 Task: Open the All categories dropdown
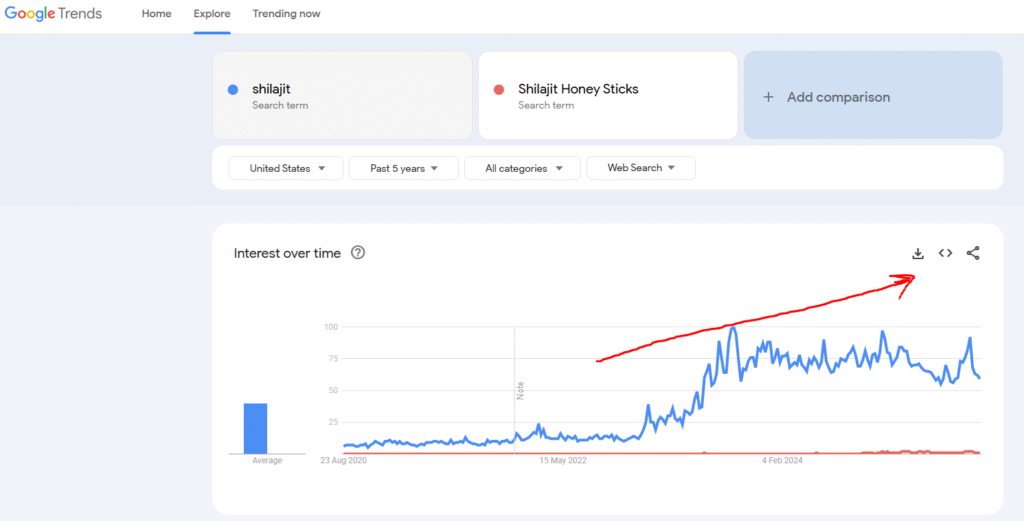(522, 168)
